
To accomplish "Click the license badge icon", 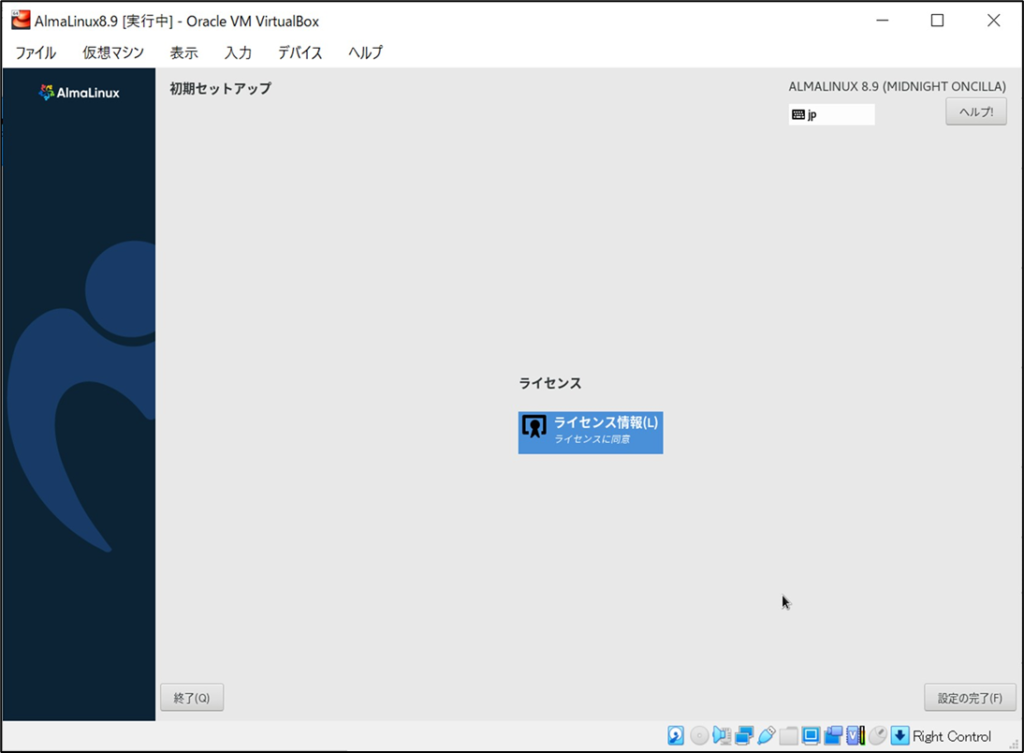I will tap(534, 427).
